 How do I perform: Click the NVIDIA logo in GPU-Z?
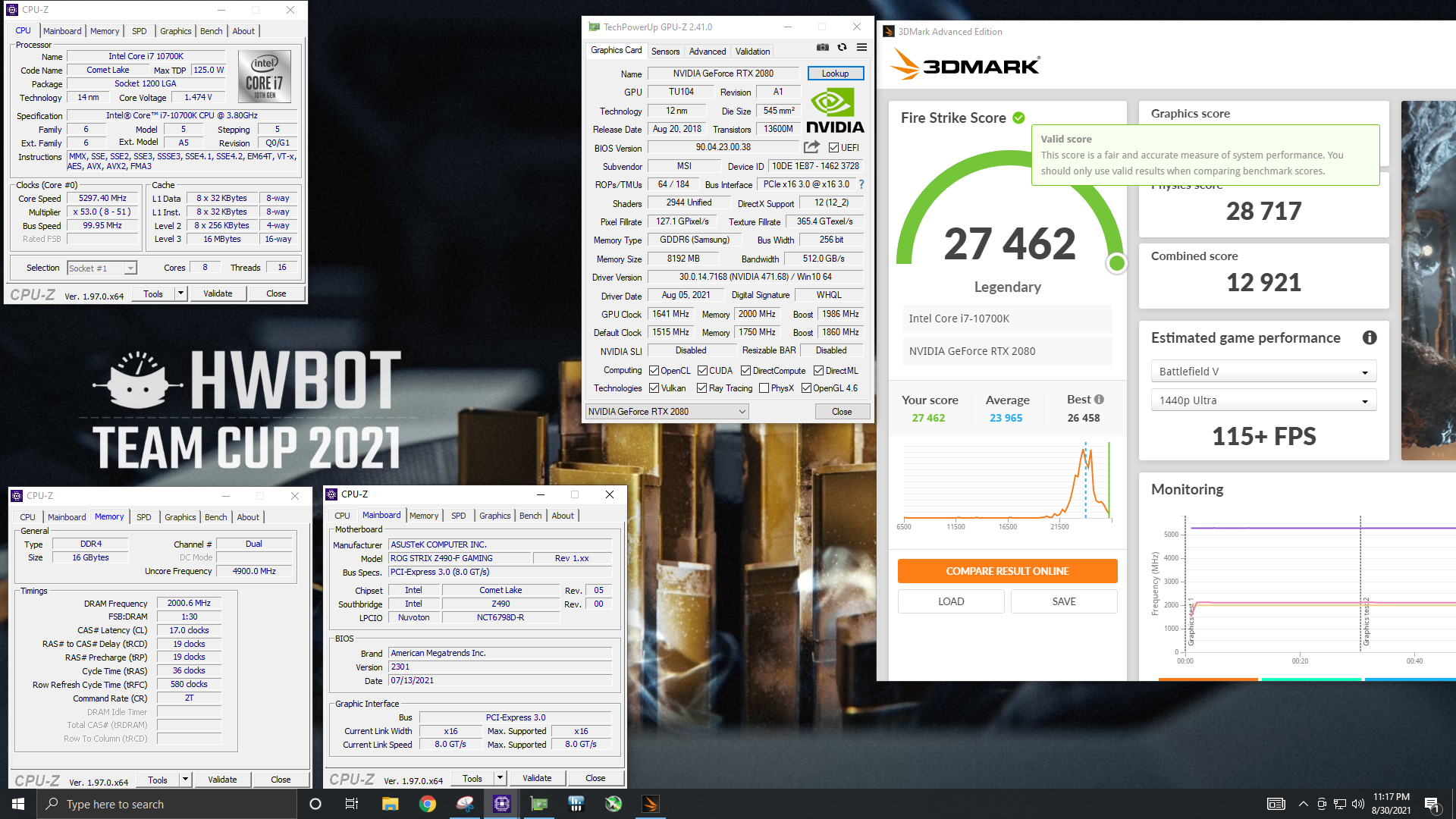(834, 111)
